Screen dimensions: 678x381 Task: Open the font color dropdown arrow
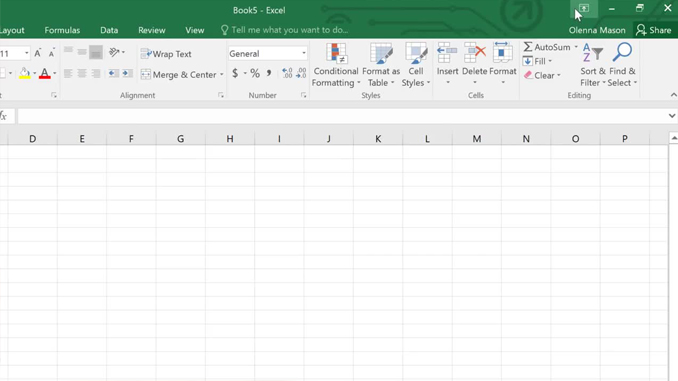pyautogui.click(x=54, y=74)
